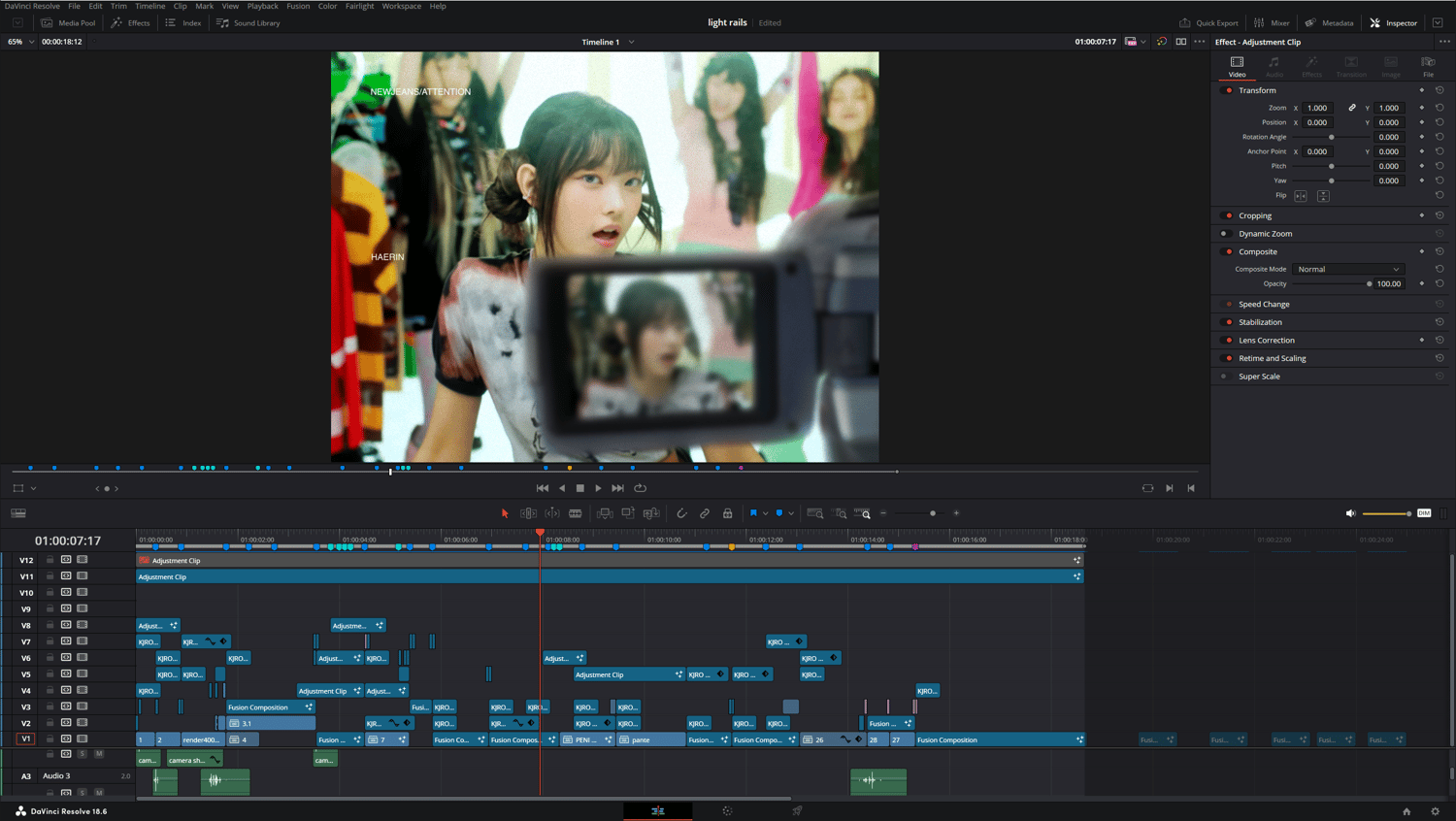
Task: Open the Fusion menu
Action: (x=298, y=6)
